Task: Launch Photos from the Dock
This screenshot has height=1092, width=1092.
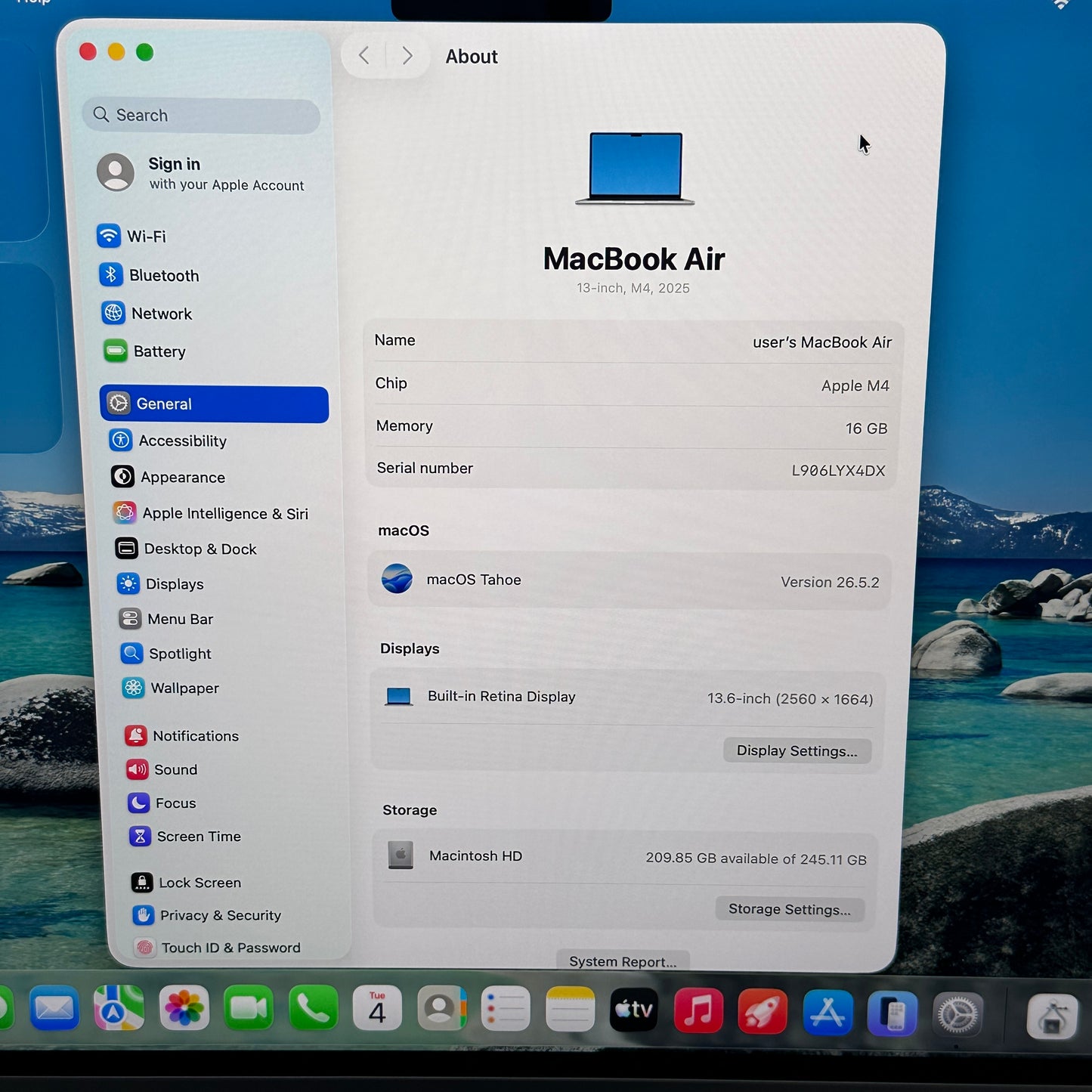Action: pyautogui.click(x=184, y=1008)
